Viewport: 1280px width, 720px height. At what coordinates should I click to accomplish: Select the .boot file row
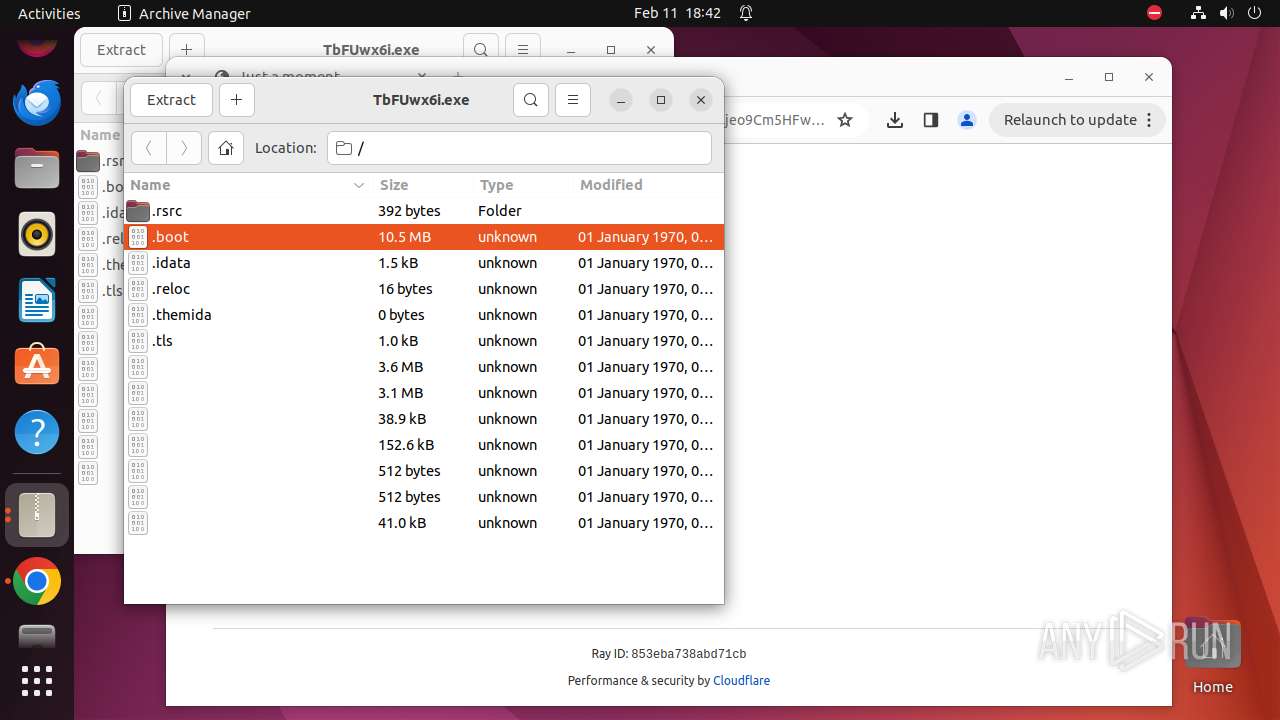pos(424,237)
